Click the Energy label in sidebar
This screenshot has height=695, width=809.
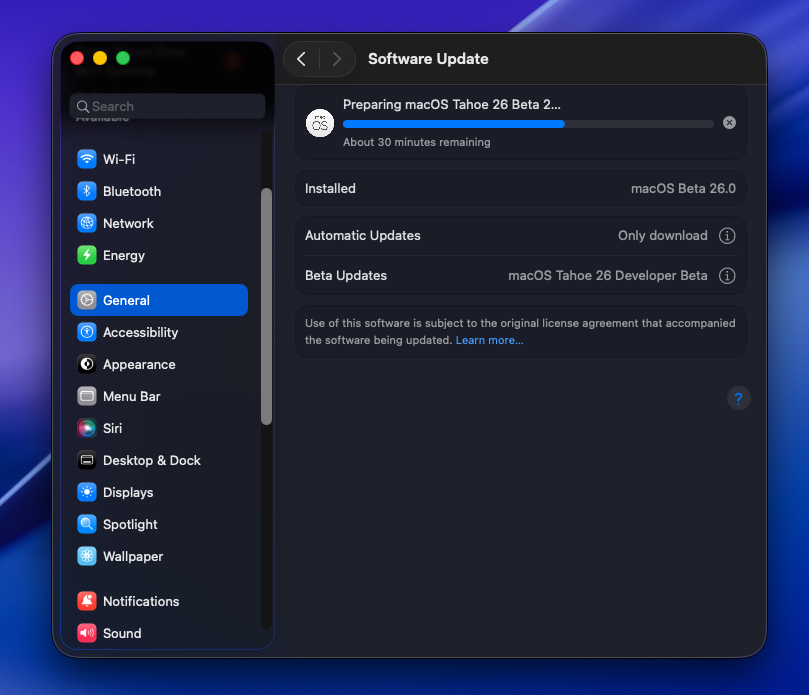pyautogui.click(x=124, y=255)
